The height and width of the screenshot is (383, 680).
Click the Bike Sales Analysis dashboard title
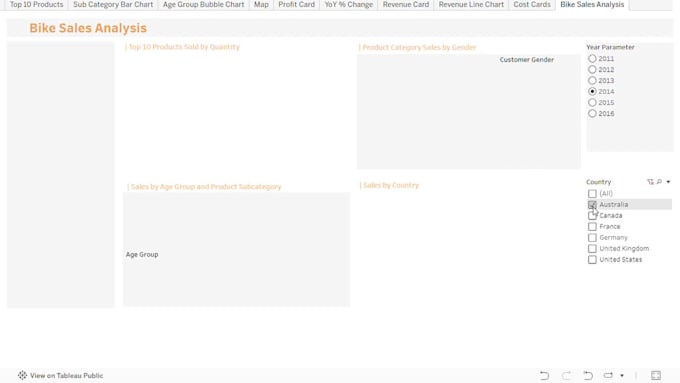88,28
